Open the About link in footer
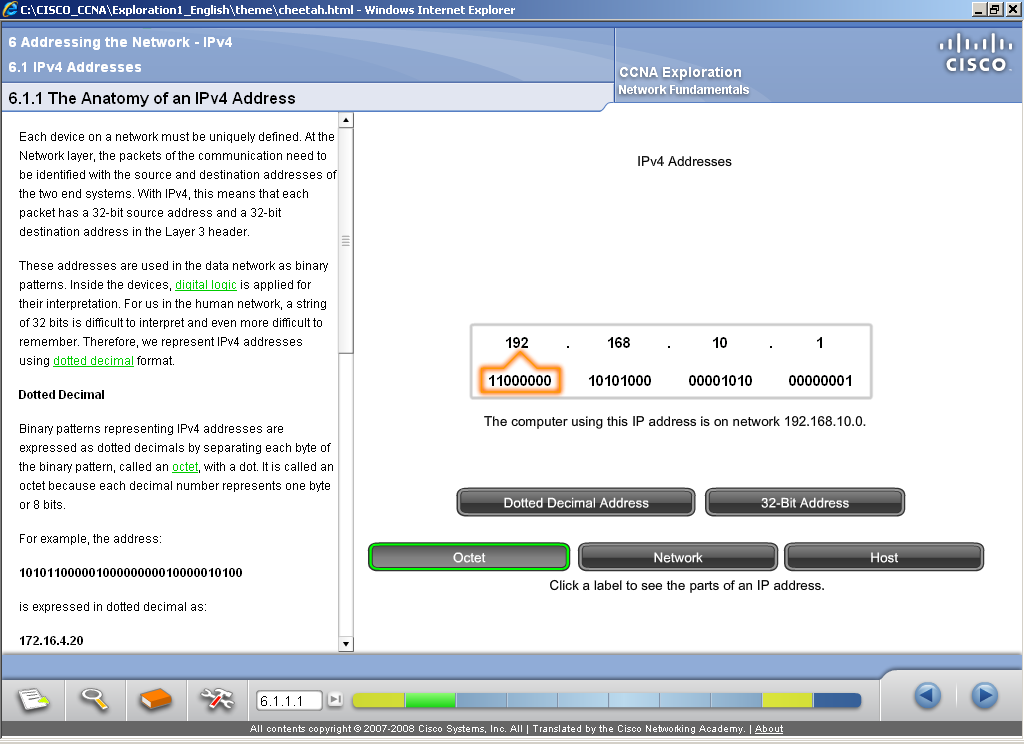The width and height of the screenshot is (1024, 744). click(x=769, y=729)
